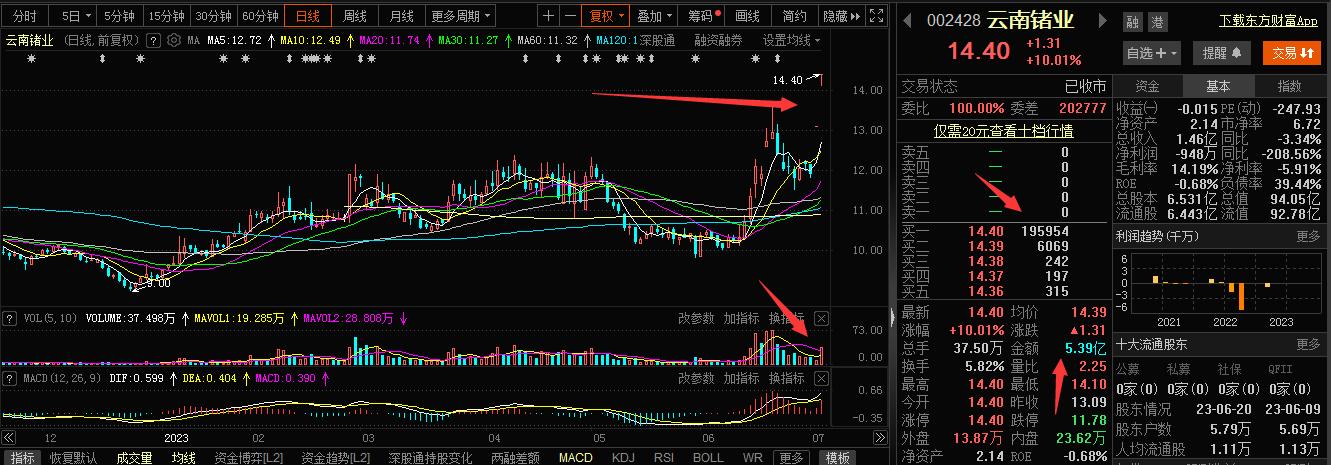Select the BOLL indicator
This screenshot has width=1331, height=465.
708,457
